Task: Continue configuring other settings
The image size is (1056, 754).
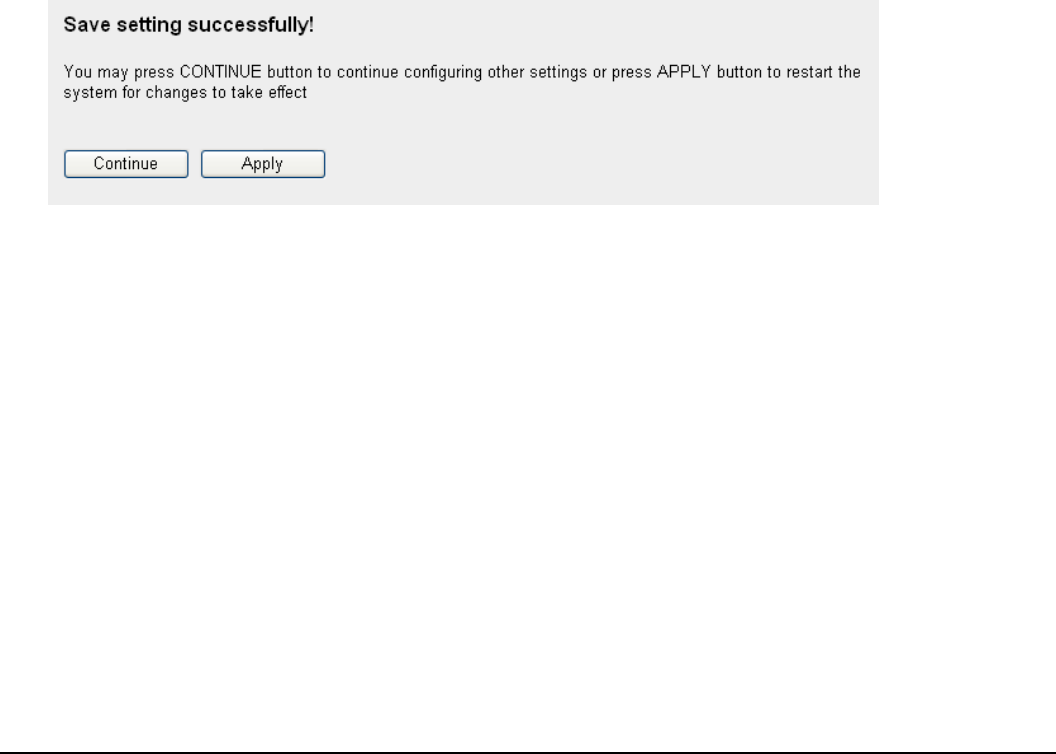Action: (x=126, y=164)
